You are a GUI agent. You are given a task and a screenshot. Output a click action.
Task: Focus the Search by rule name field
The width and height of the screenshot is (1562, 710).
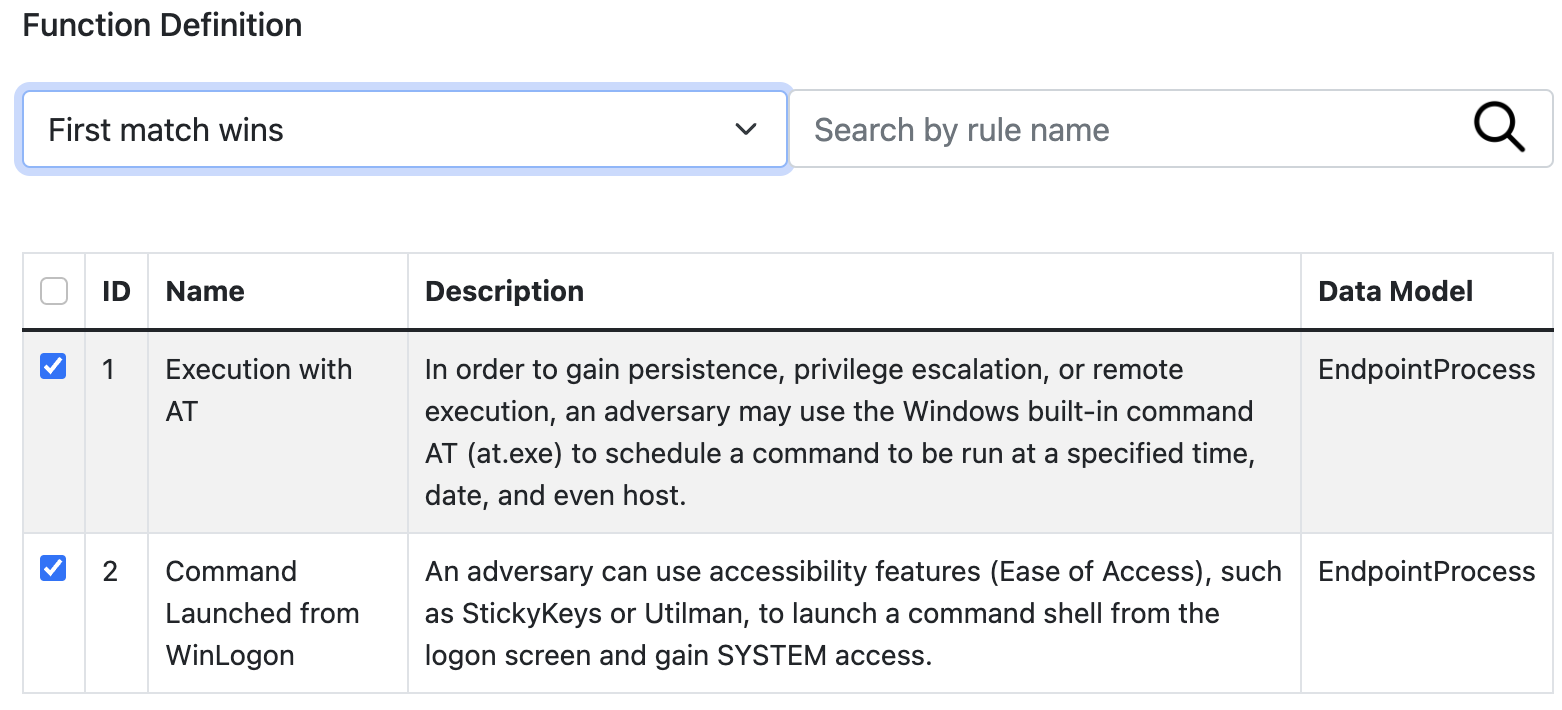[x=1130, y=130]
